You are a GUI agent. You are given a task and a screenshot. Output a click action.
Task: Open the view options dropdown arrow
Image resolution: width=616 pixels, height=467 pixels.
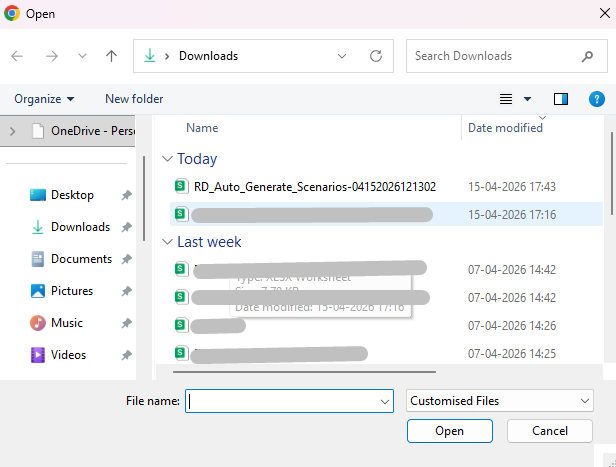click(x=528, y=99)
